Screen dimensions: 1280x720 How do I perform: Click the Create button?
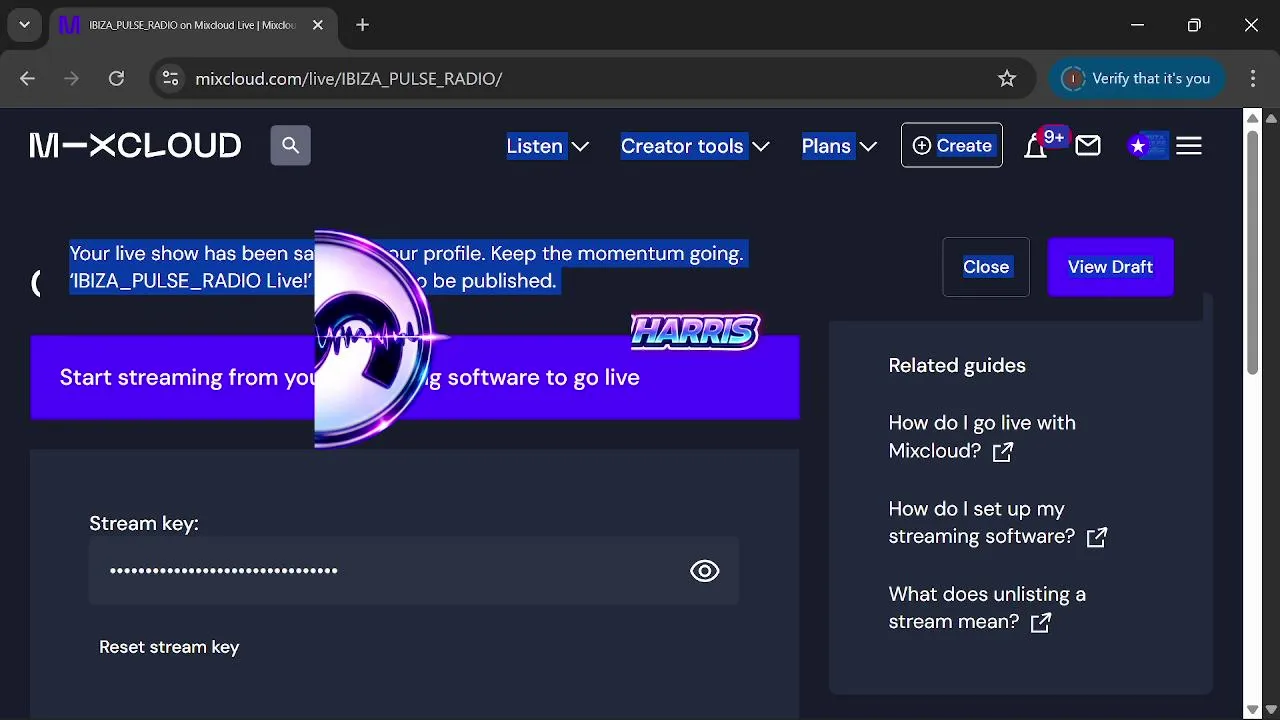point(952,146)
